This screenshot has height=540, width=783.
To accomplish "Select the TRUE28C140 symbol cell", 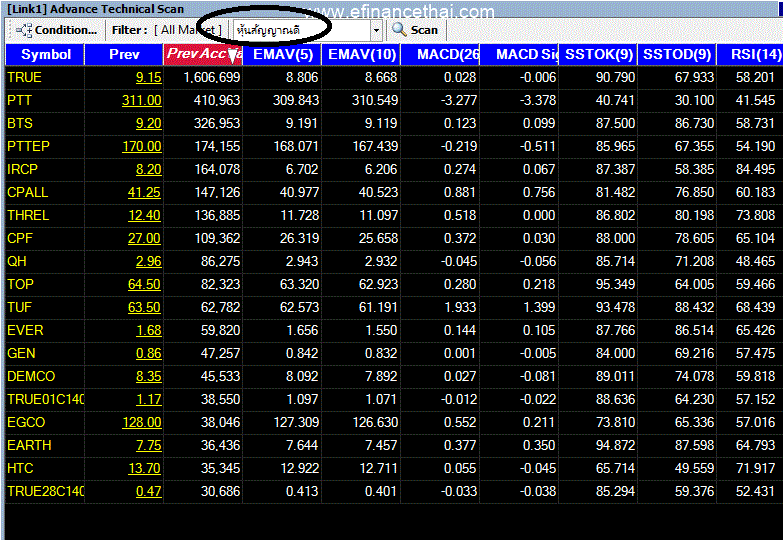I will 44,492.
